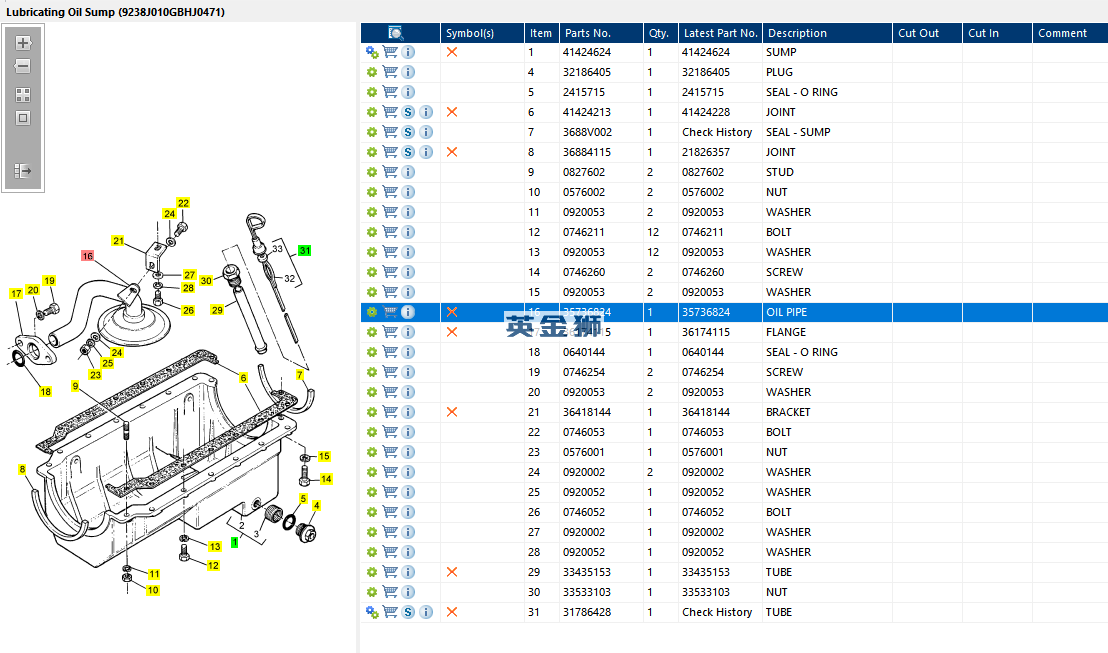Screen dimensions: 1108x653
Task: Add item 26 BOLT 0746052 to cart
Action: (x=390, y=511)
